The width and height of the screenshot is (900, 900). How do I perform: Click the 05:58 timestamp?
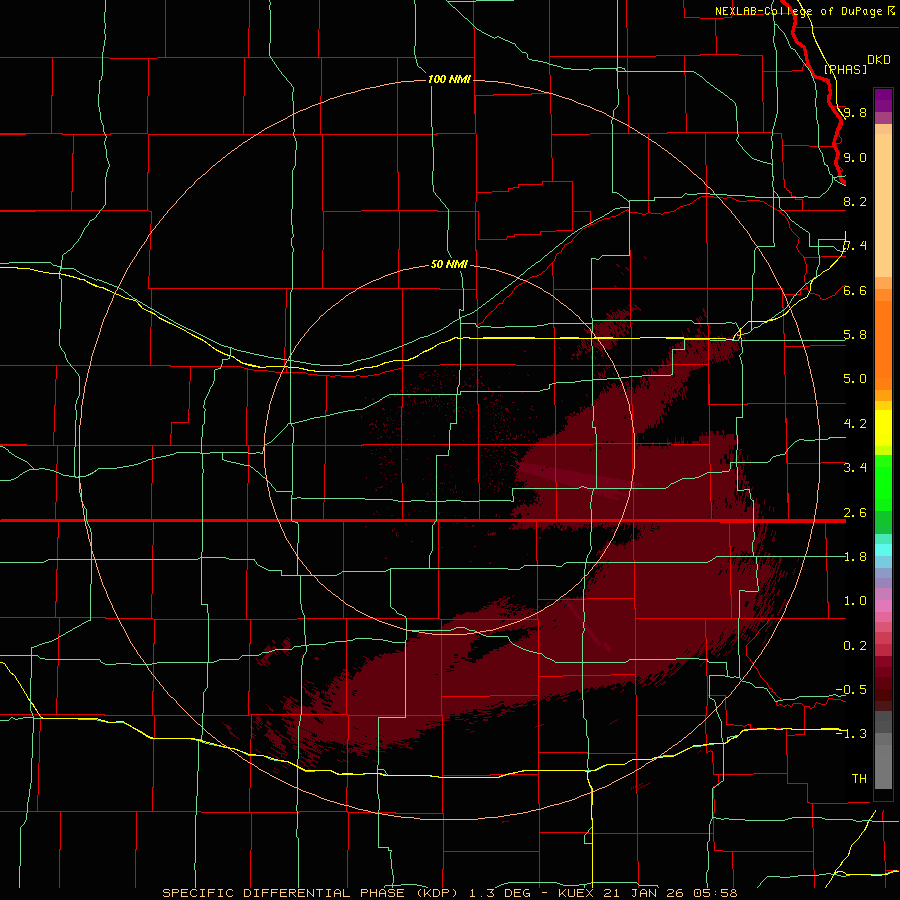[x=716, y=893]
